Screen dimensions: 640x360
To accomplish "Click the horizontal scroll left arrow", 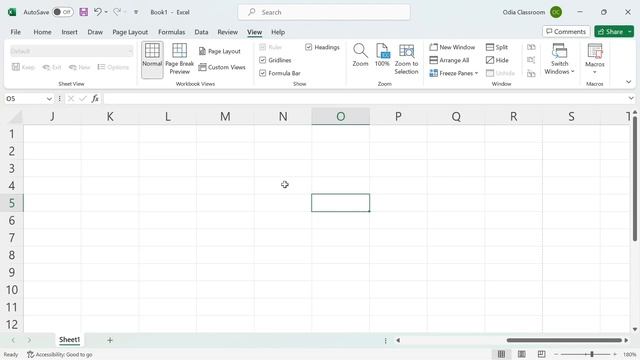I will point(398,340).
